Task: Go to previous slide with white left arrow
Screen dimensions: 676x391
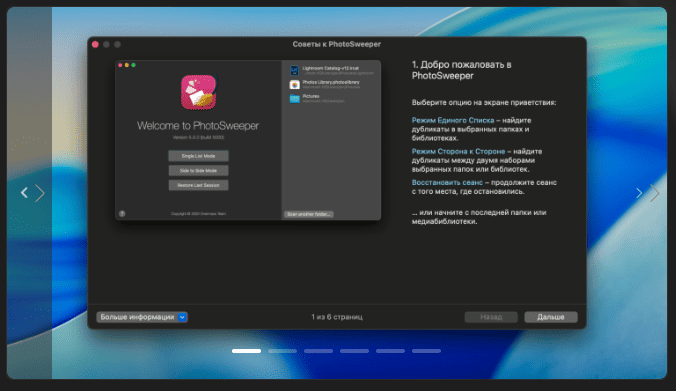Action: click(x=24, y=193)
